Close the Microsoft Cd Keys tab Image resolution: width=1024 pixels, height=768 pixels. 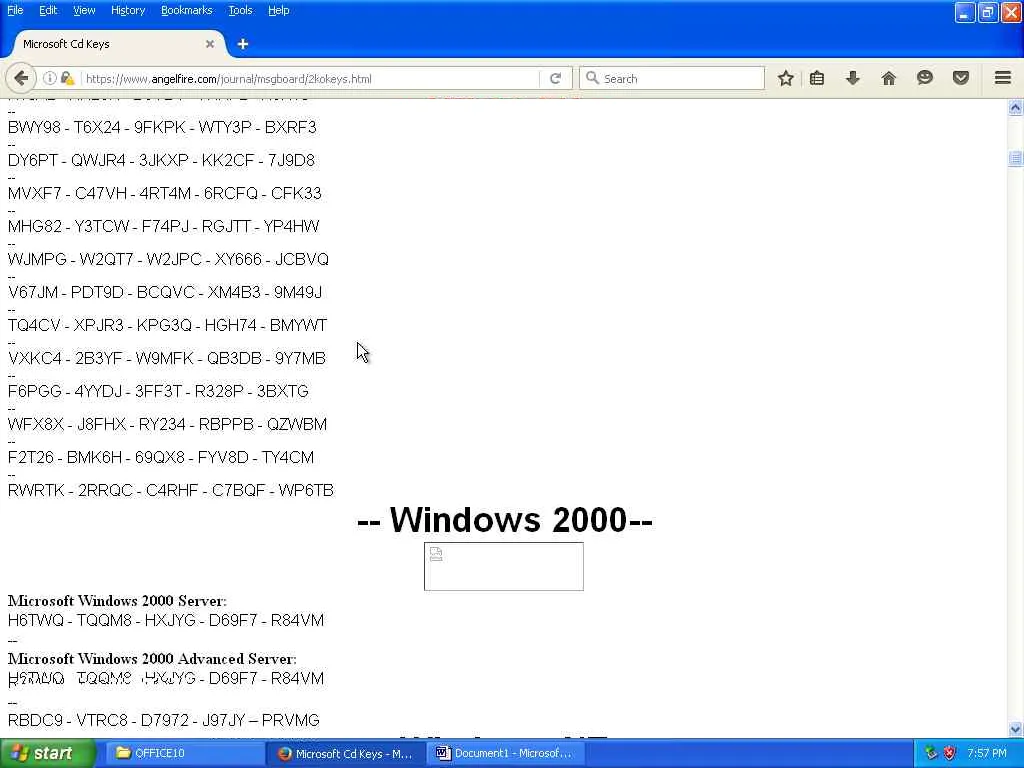click(210, 44)
